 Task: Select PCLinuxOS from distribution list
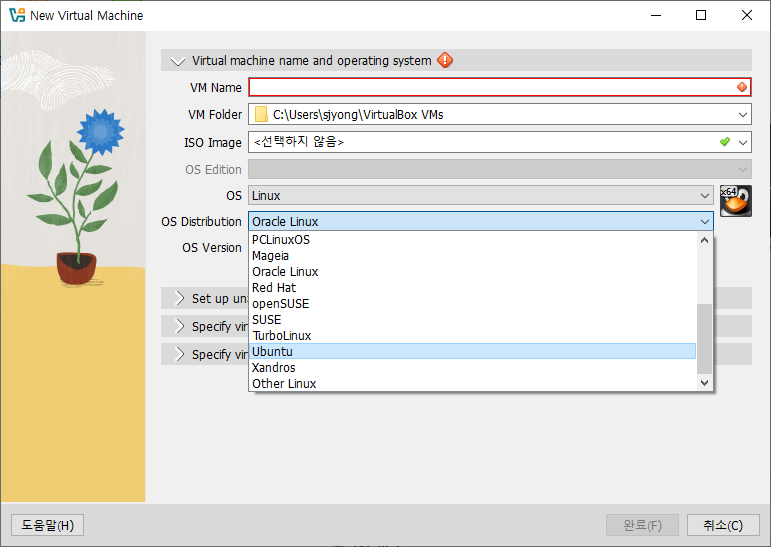coord(473,240)
